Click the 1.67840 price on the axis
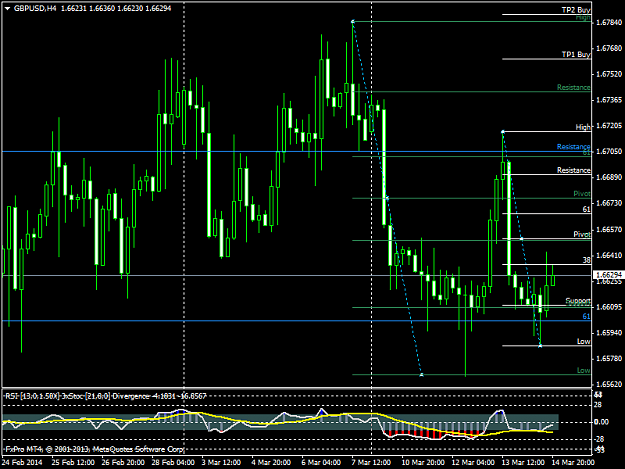The image size is (625, 469). coord(609,22)
